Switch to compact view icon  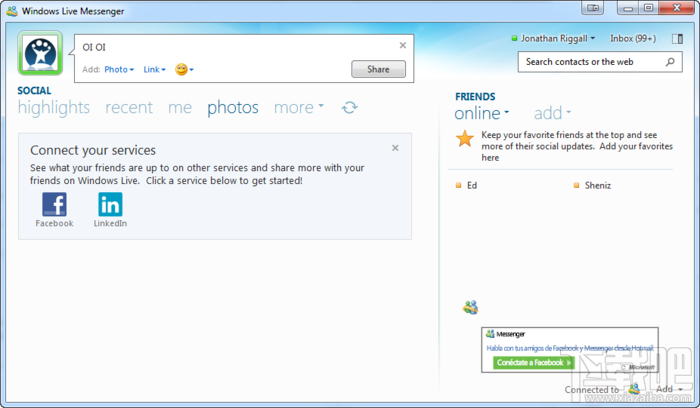pyautogui.click(x=677, y=39)
